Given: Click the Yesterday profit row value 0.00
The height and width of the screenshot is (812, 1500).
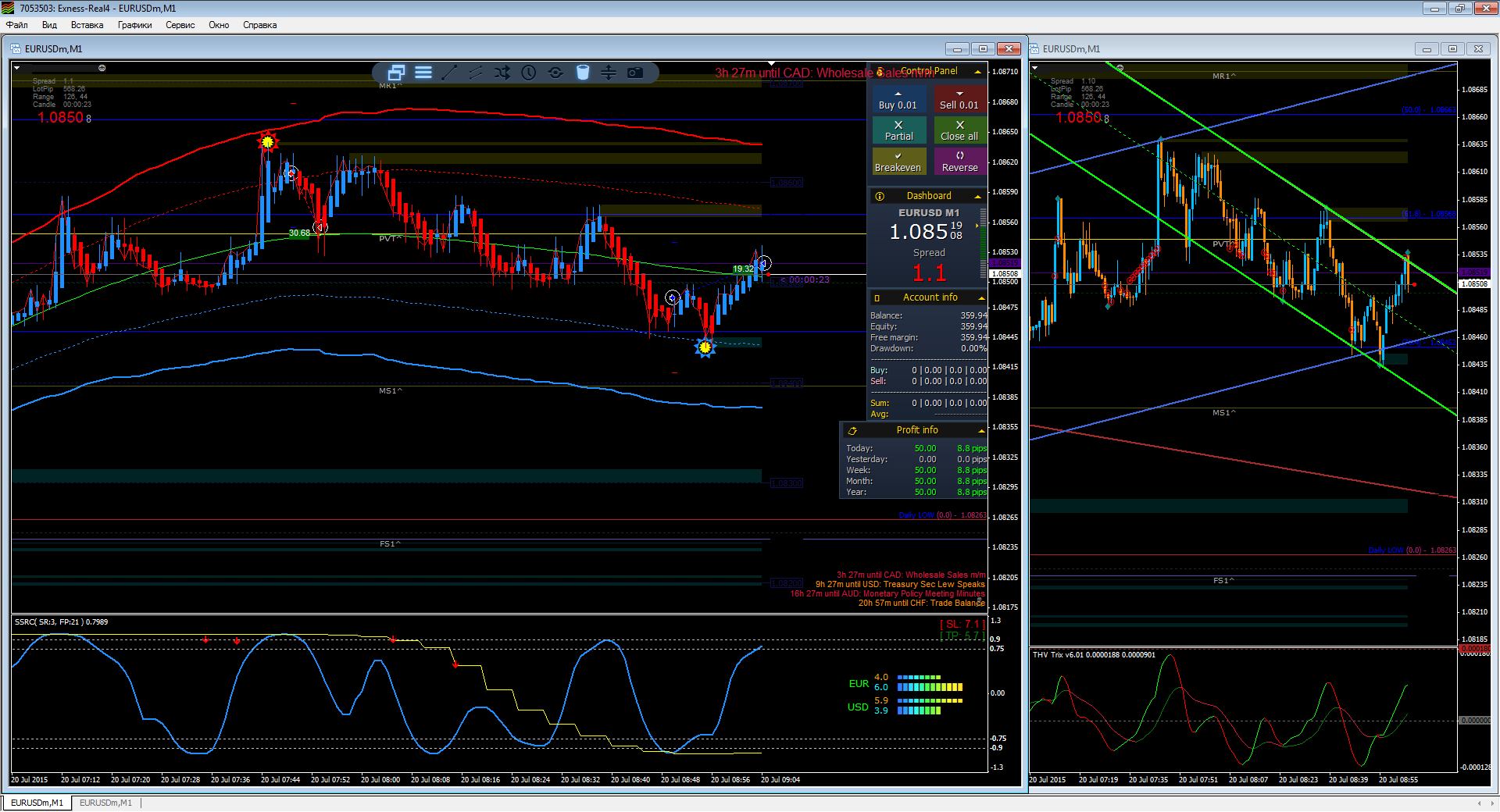Looking at the screenshot, I should click(x=927, y=459).
